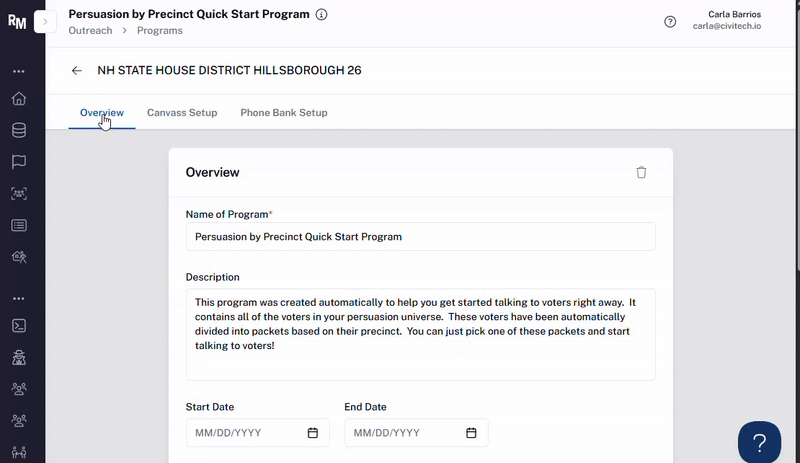Show program info icon beside title
The height and width of the screenshot is (463, 800).
point(321,14)
